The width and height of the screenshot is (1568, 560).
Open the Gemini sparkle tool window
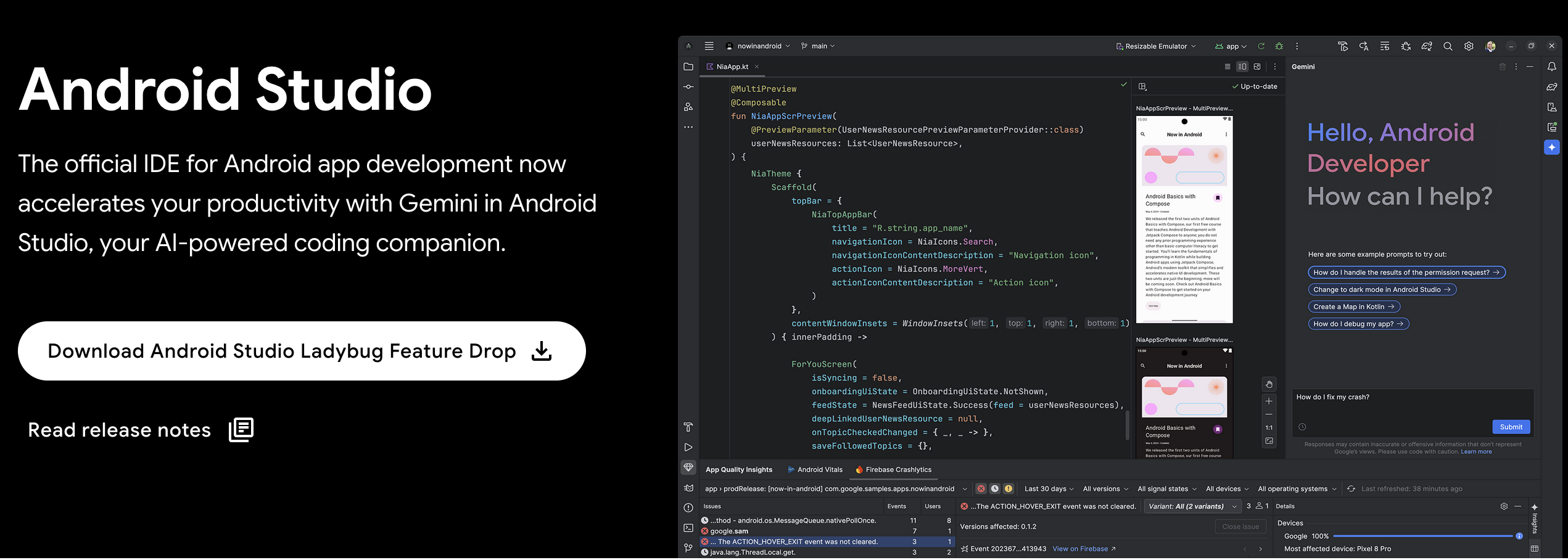click(x=1552, y=147)
